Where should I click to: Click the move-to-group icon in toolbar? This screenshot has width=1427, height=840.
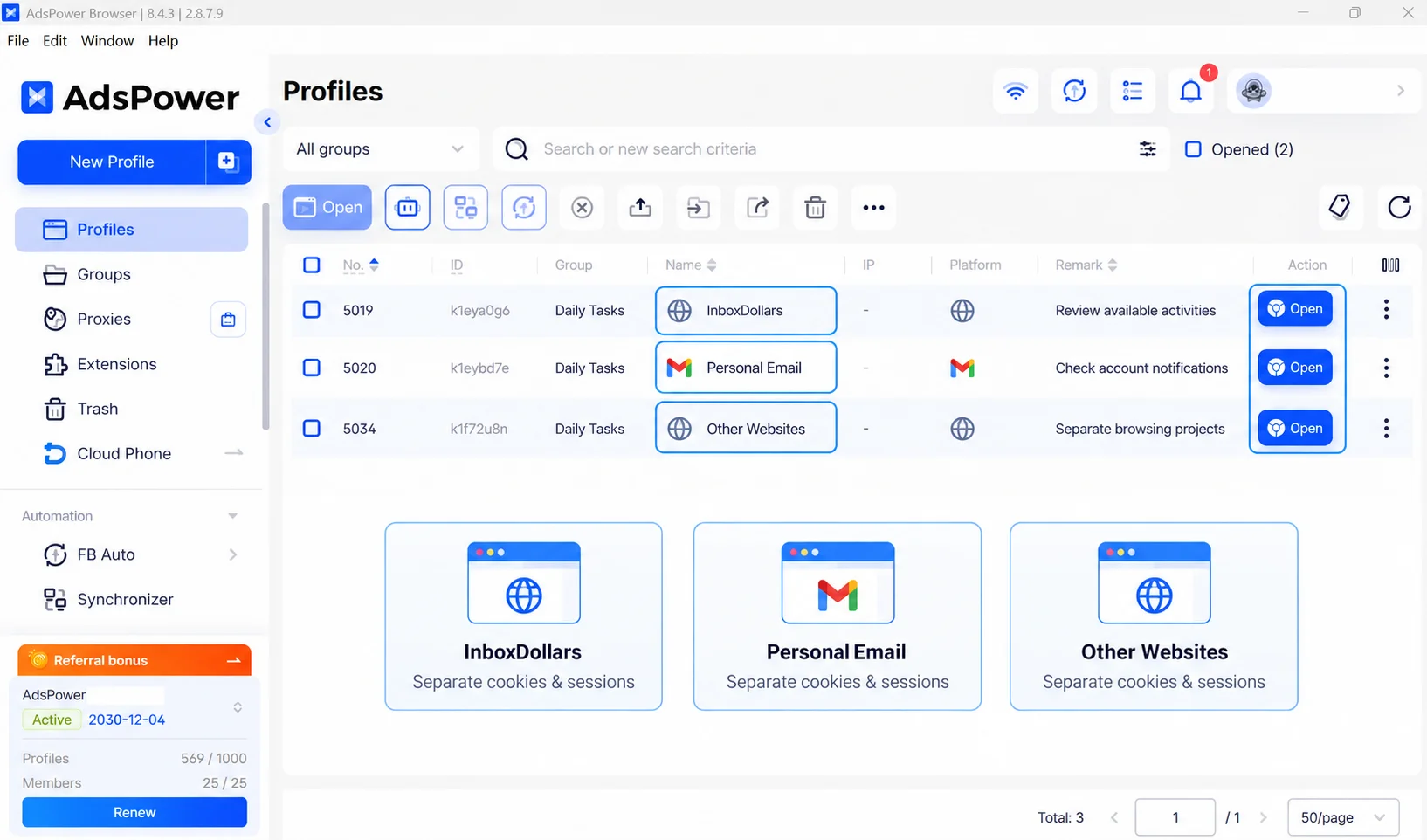[x=699, y=208]
